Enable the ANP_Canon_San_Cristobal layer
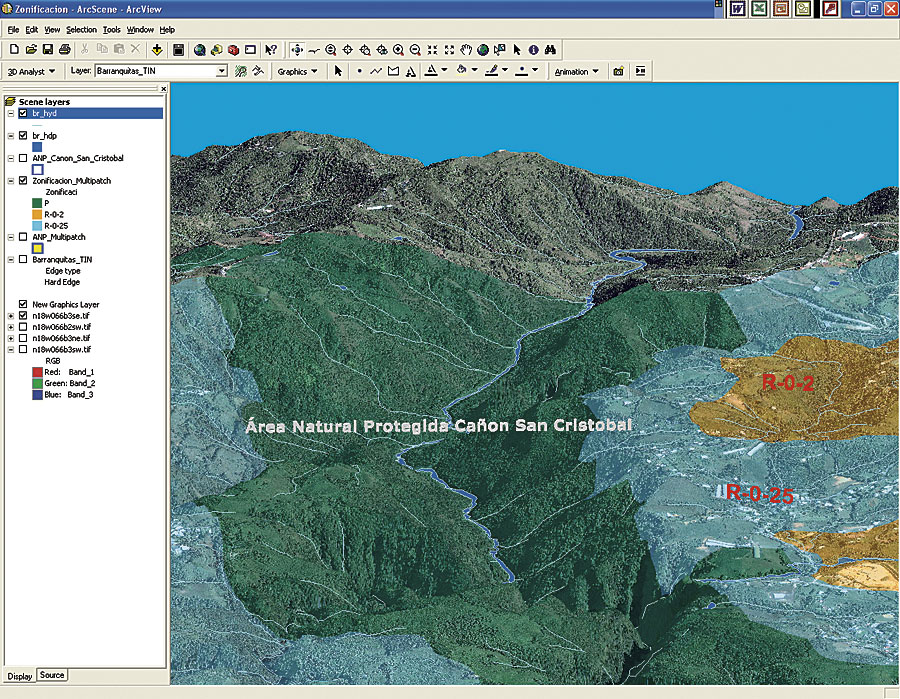 tap(23, 158)
